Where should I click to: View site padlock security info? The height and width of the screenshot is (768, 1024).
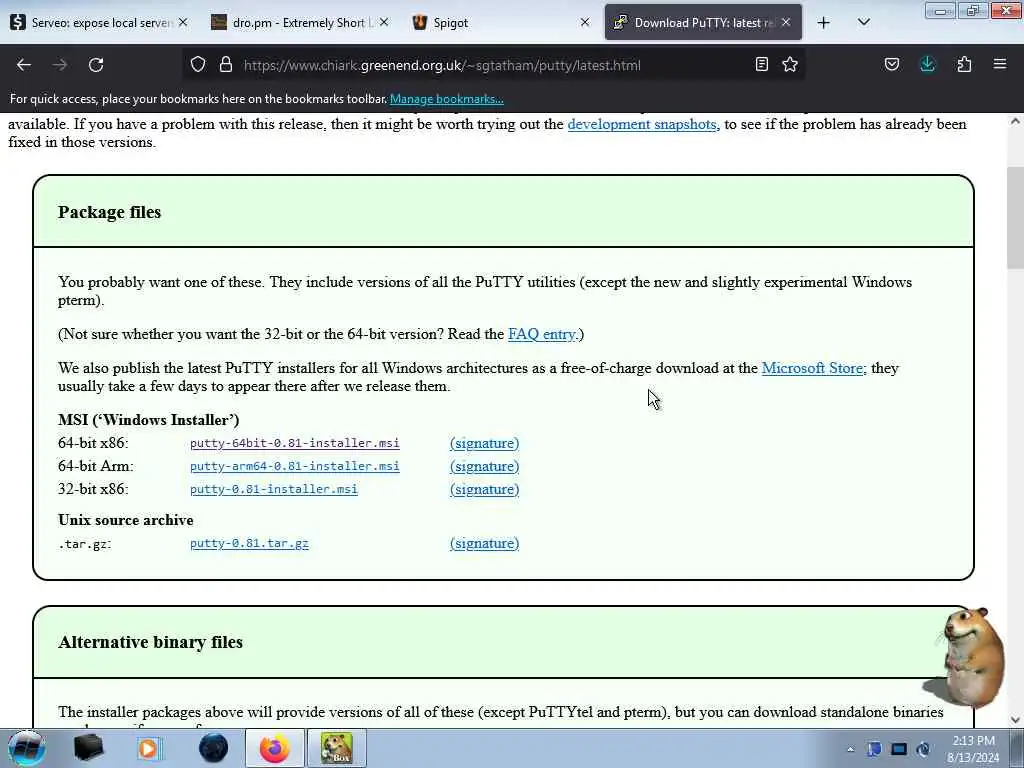click(226, 65)
